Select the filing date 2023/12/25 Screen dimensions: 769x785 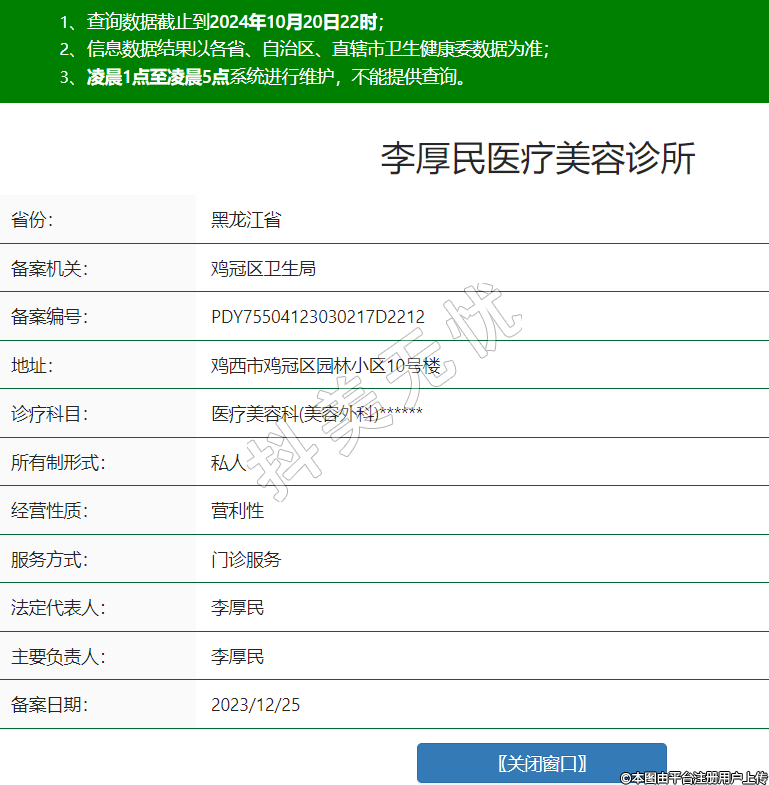255,705
